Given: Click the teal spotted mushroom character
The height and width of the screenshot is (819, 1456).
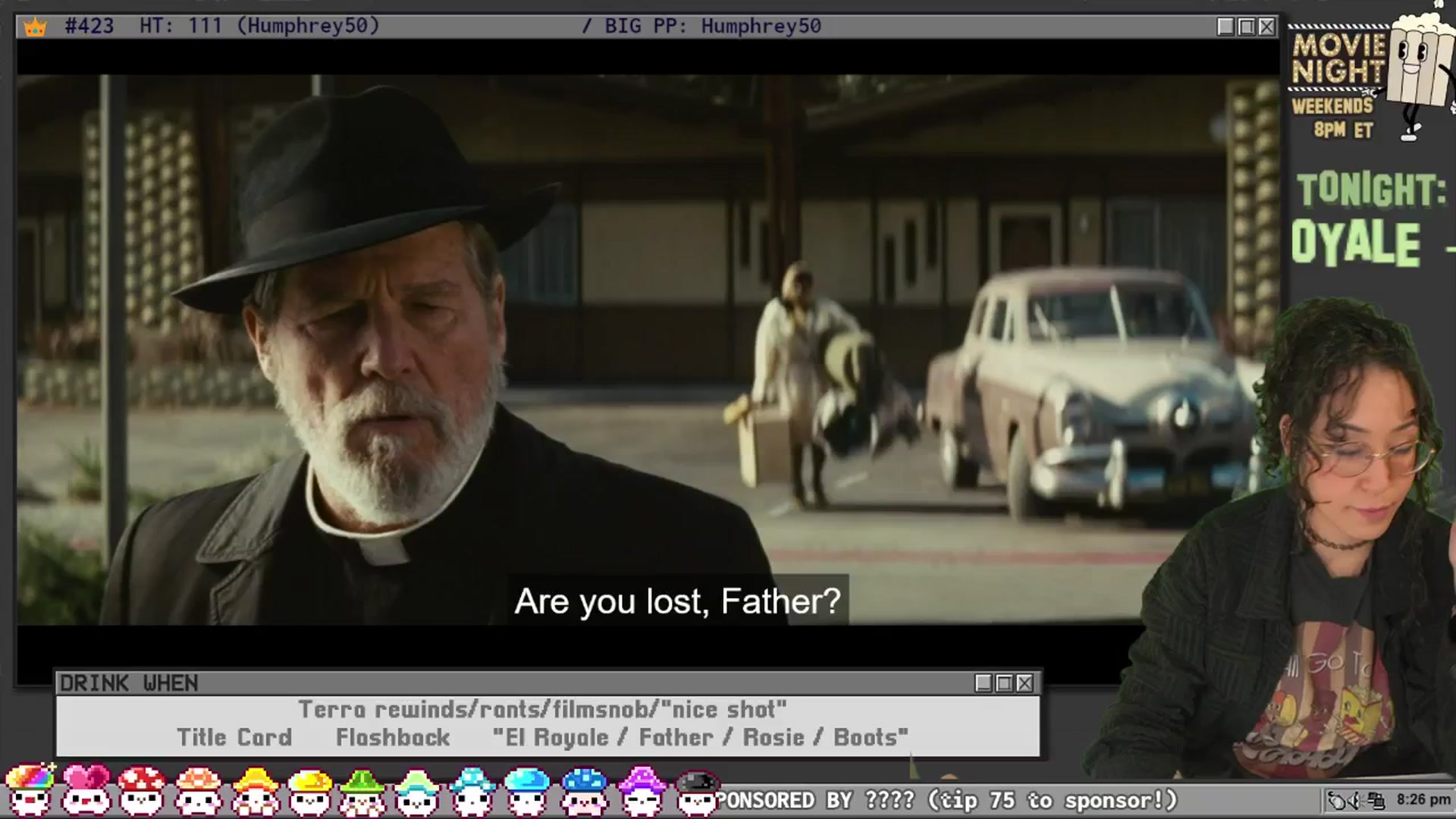Looking at the screenshot, I should coord(472,791).
